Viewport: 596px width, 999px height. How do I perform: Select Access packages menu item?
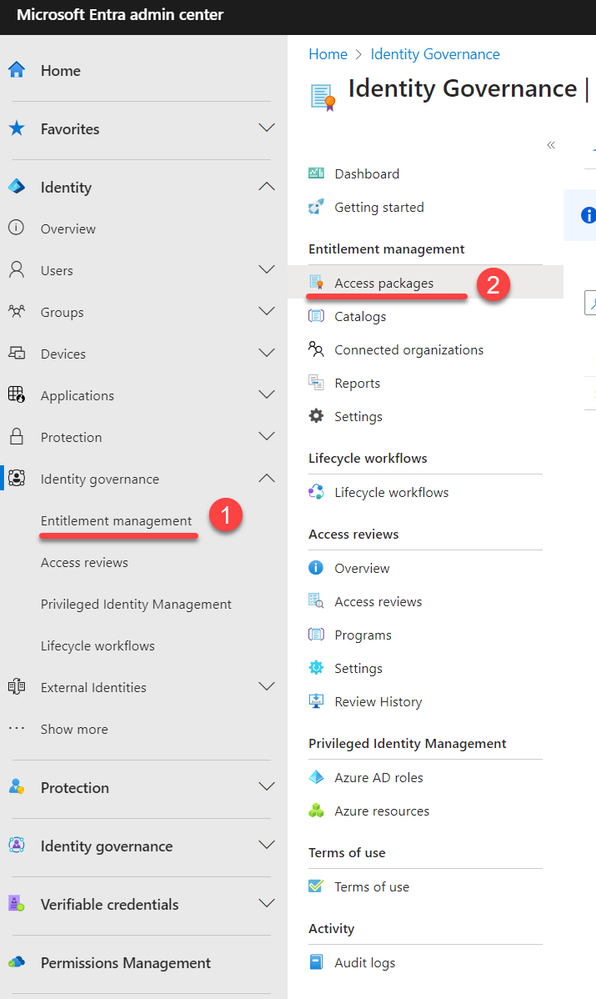(425, 282)
